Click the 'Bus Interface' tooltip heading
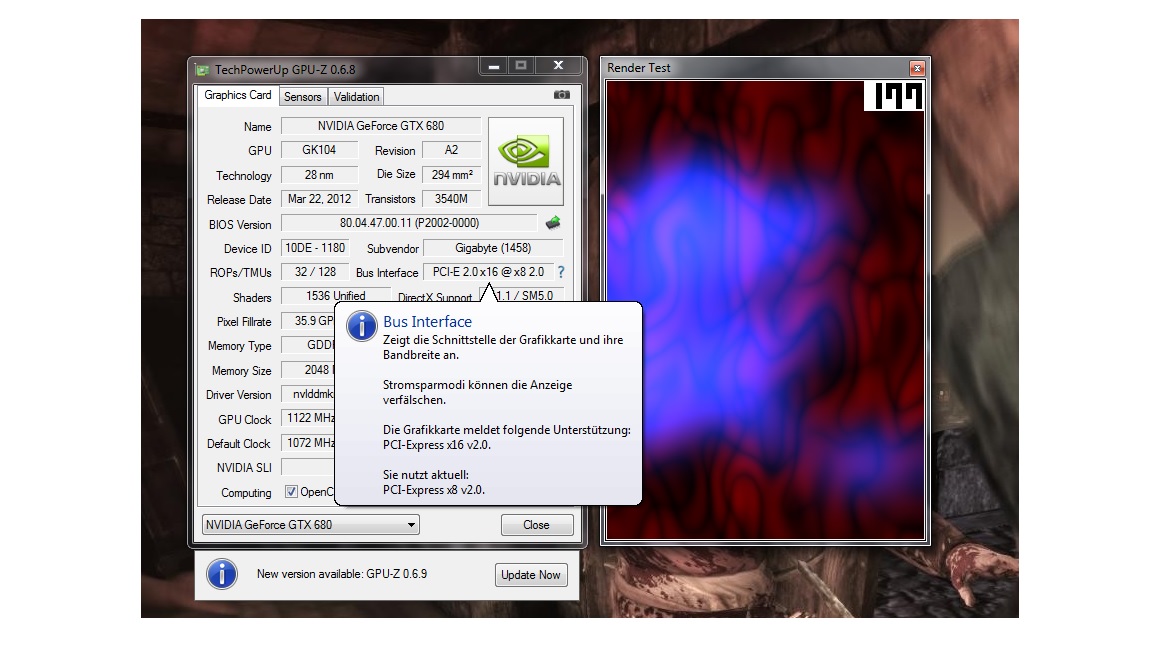1152x648 pixels. [428, 322]
